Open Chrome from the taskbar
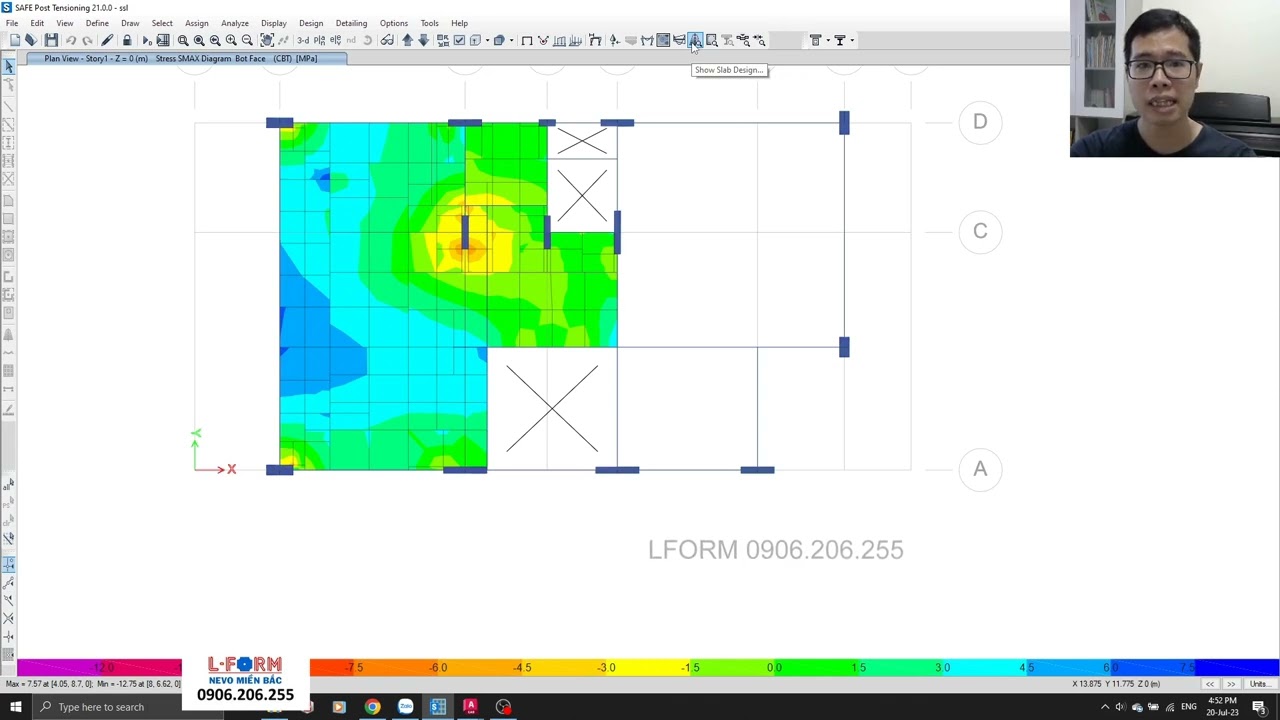 tap(372, 707)
